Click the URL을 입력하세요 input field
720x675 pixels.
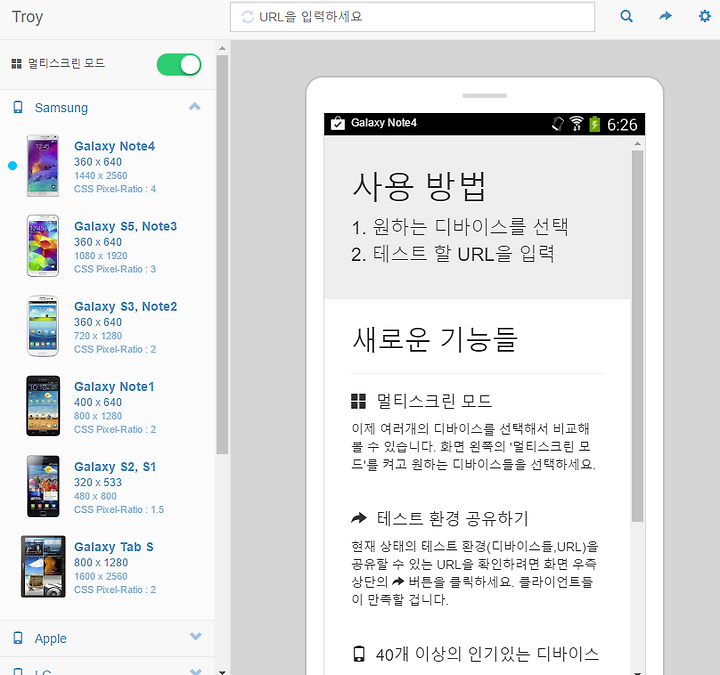[x=412, y=17]
